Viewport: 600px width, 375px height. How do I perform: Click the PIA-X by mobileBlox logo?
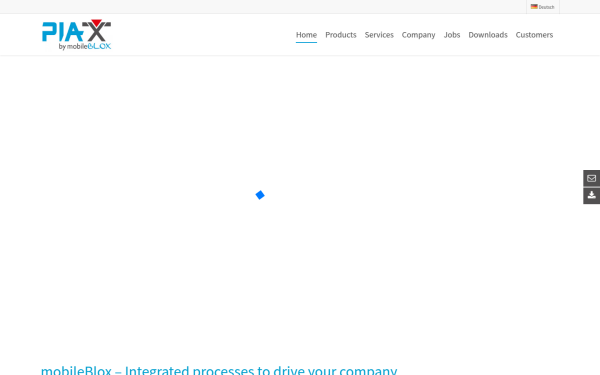tap(77, 35)
